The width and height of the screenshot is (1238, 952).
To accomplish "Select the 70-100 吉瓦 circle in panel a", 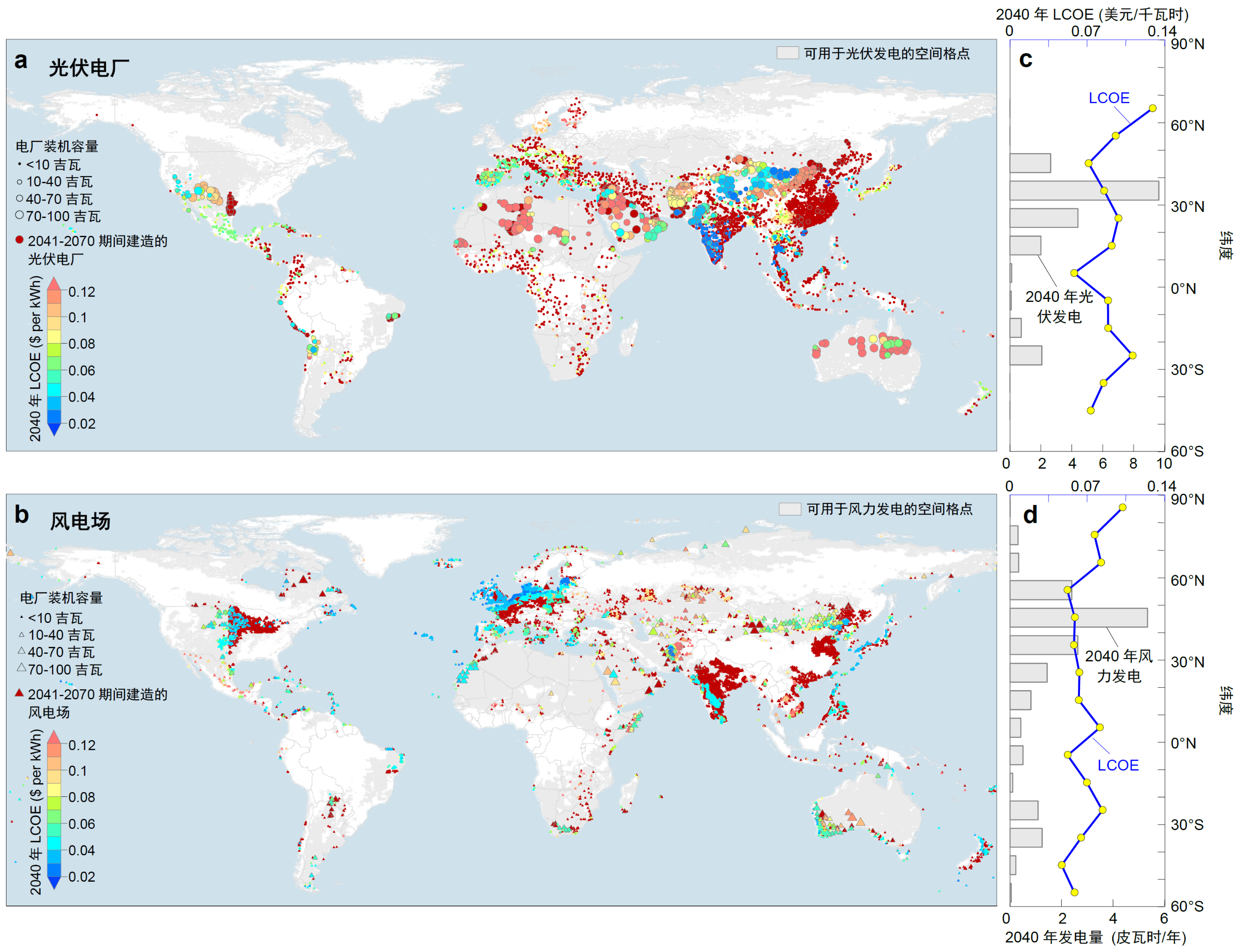I will tap(19, 215).
